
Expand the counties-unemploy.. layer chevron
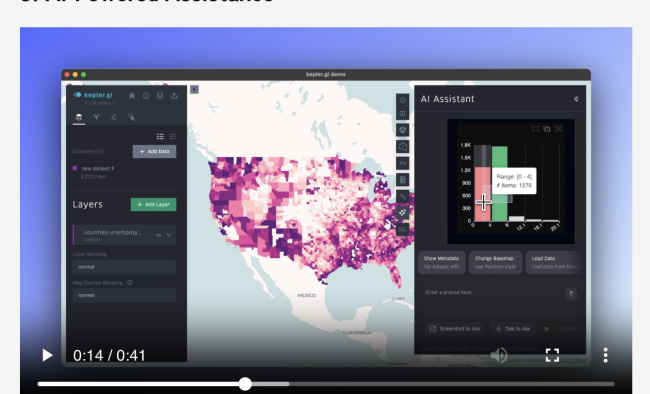pyautogui.click(x=169, y=235)
